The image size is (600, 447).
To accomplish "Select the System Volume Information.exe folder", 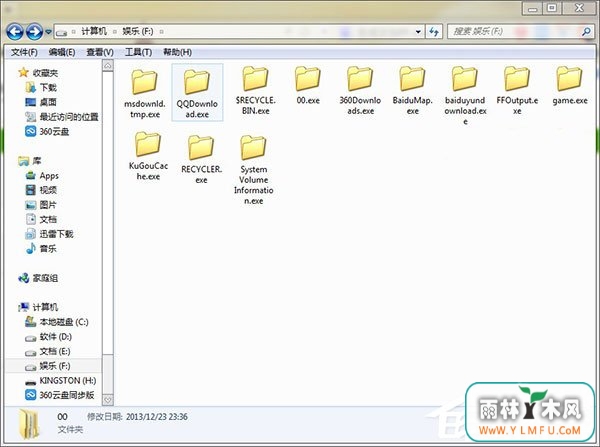I will coord(253,148).
